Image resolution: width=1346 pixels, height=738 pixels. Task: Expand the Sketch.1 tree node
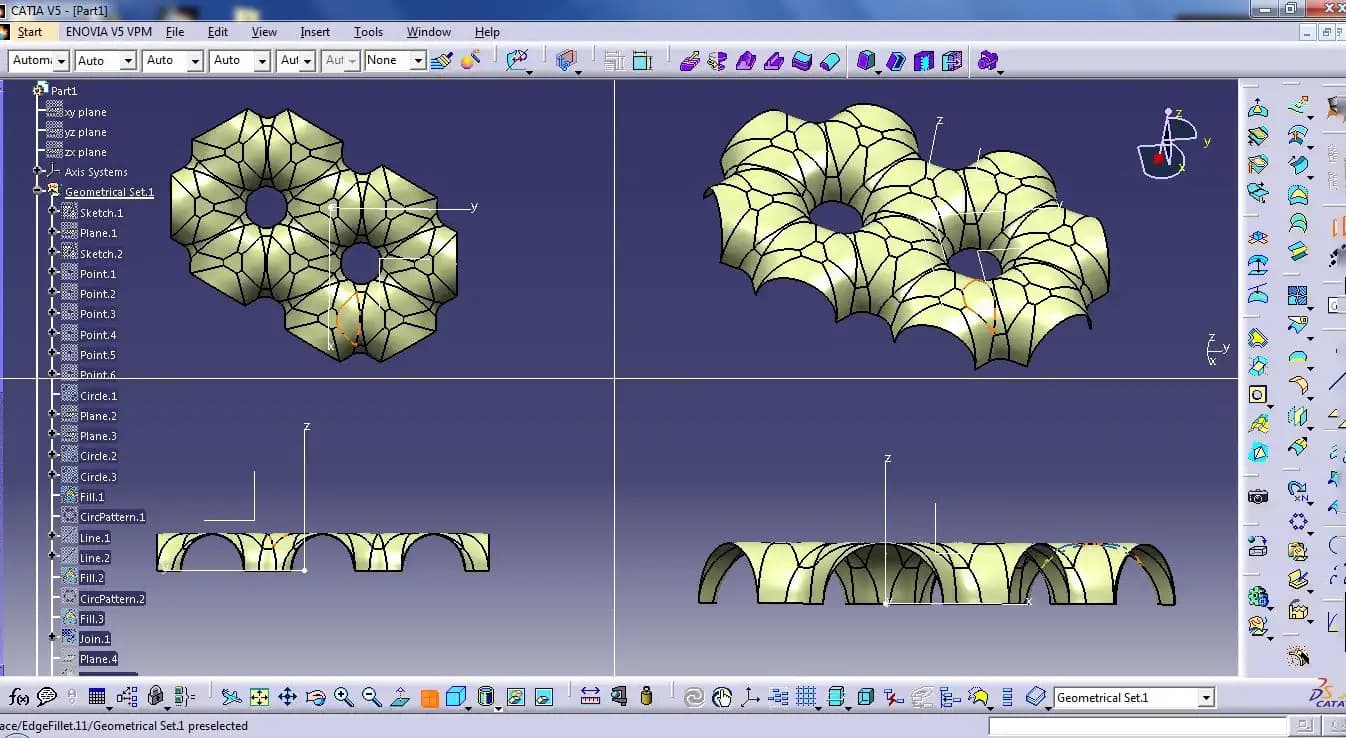click(54, 212)
